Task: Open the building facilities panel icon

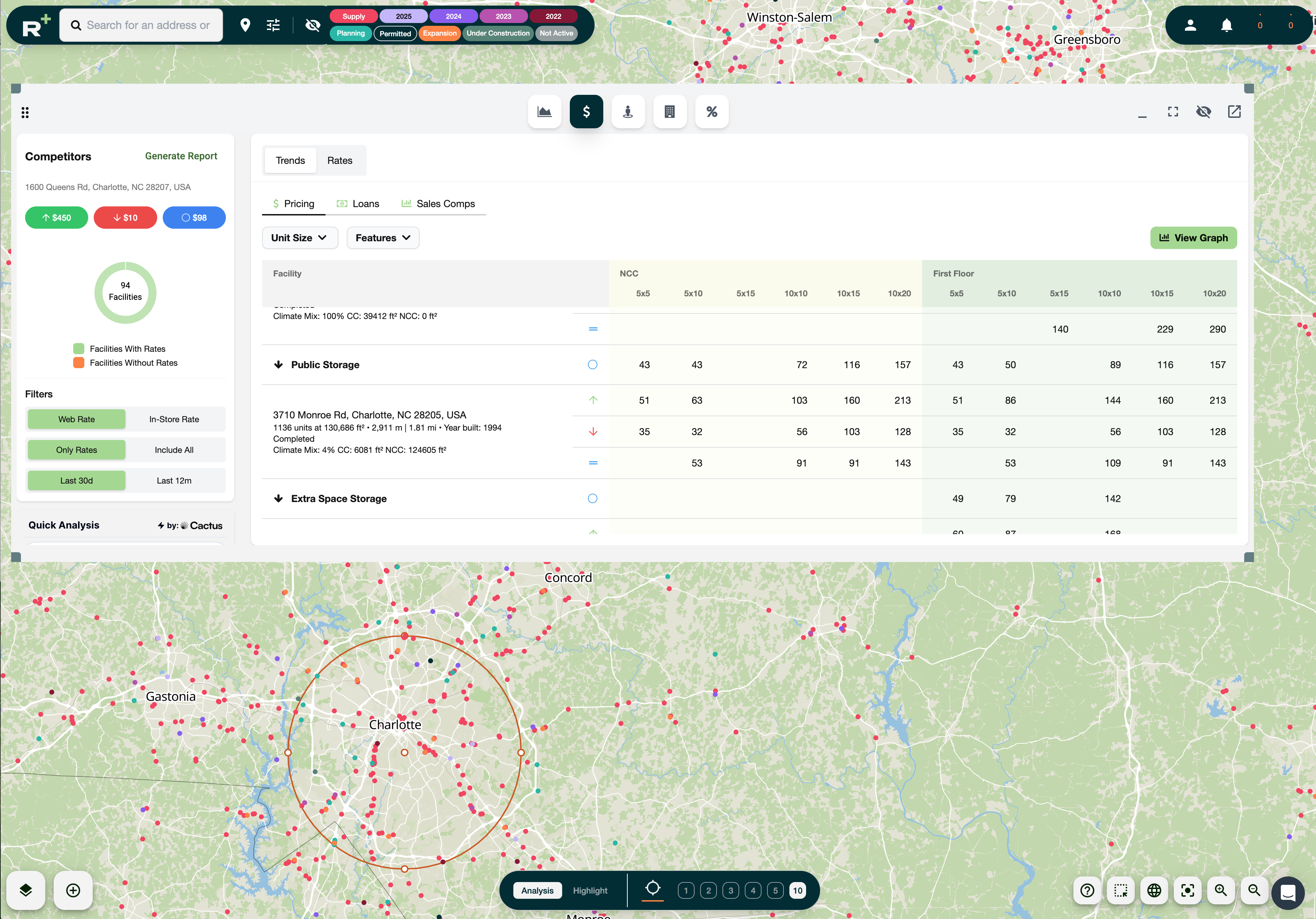Action: pos(670,112)
